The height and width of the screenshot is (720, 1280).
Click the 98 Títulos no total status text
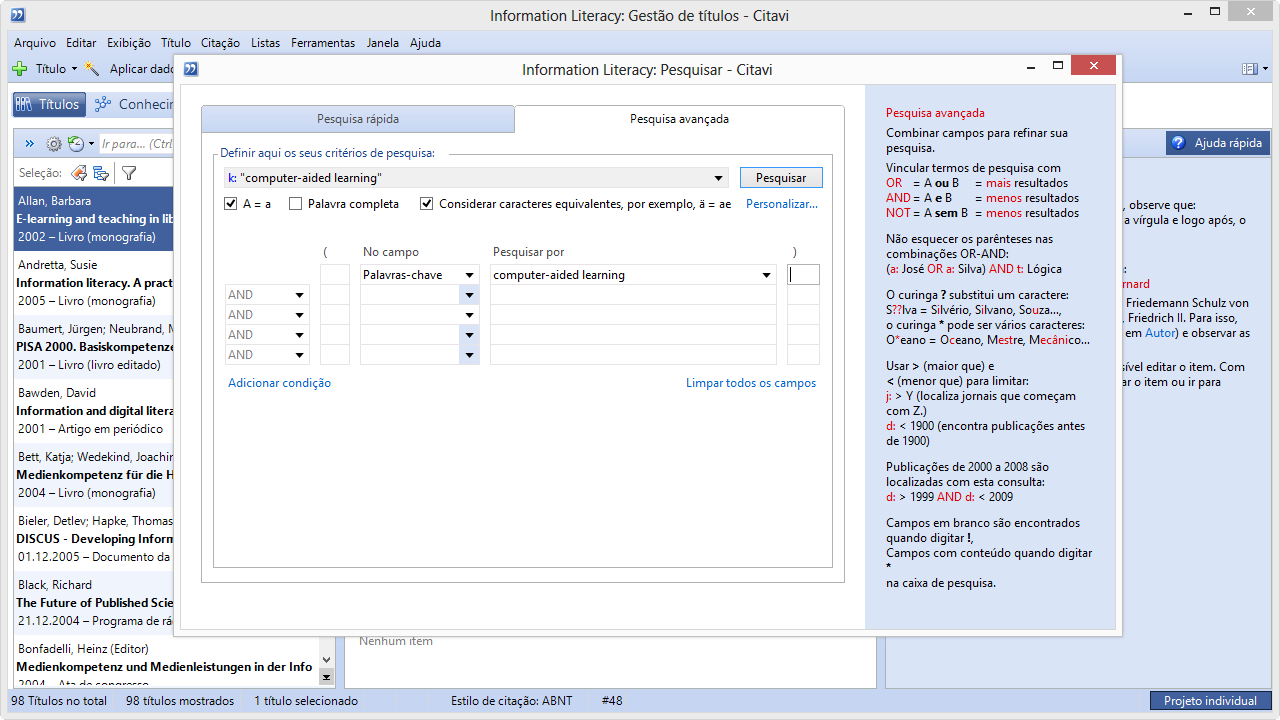coord(59,701)
